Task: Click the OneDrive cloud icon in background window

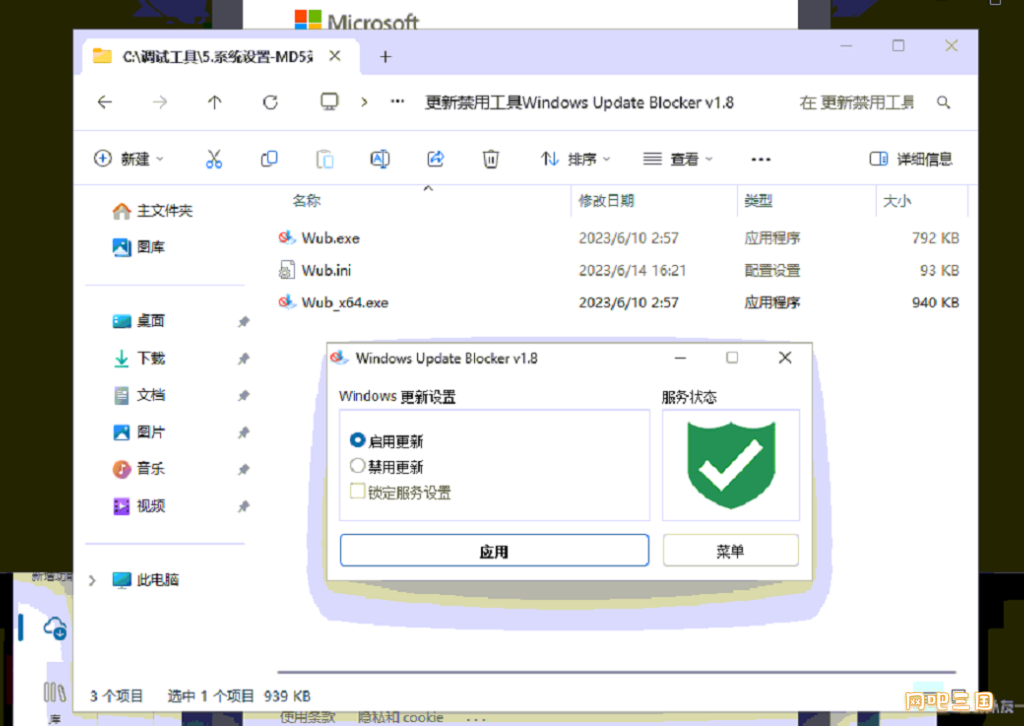Action: (x=55, y=628)
